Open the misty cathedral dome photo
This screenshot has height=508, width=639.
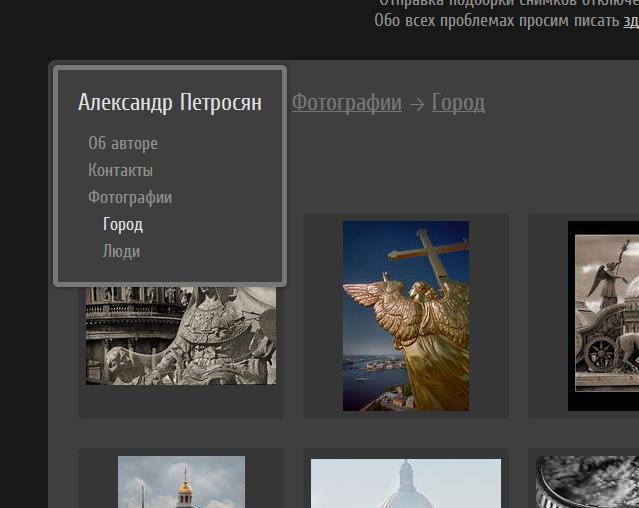coord(406,483)
